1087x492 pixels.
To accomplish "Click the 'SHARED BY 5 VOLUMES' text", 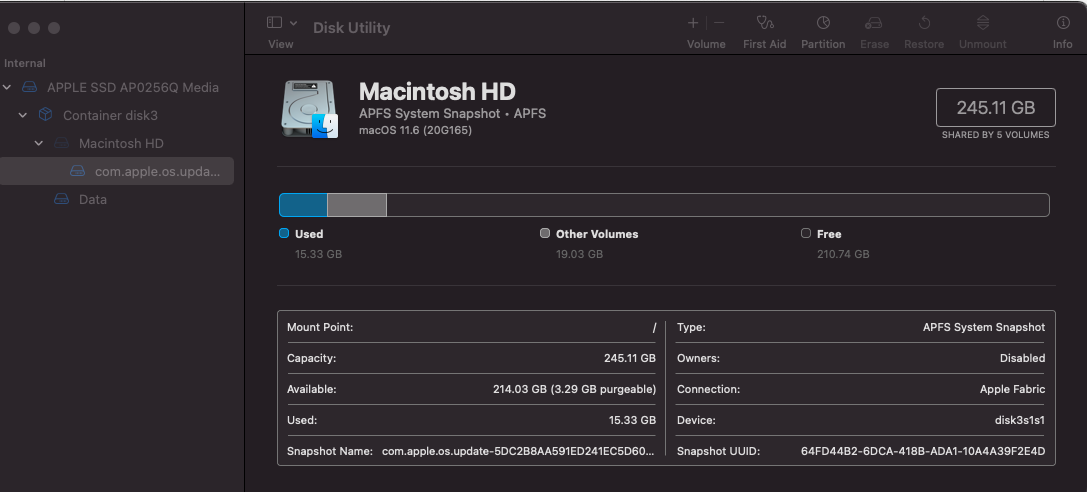I will 995,135.
